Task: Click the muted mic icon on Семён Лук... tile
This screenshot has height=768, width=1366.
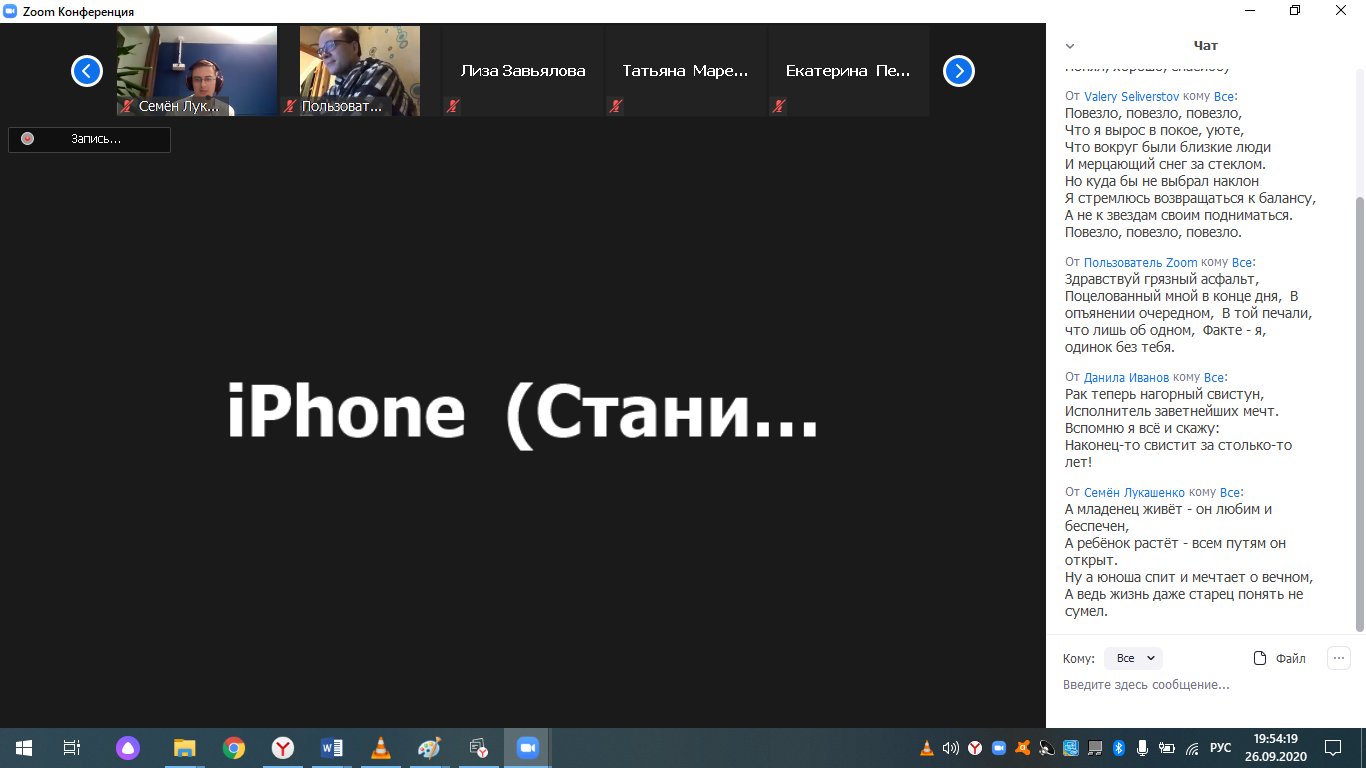Action: click(x=127, y=106)
